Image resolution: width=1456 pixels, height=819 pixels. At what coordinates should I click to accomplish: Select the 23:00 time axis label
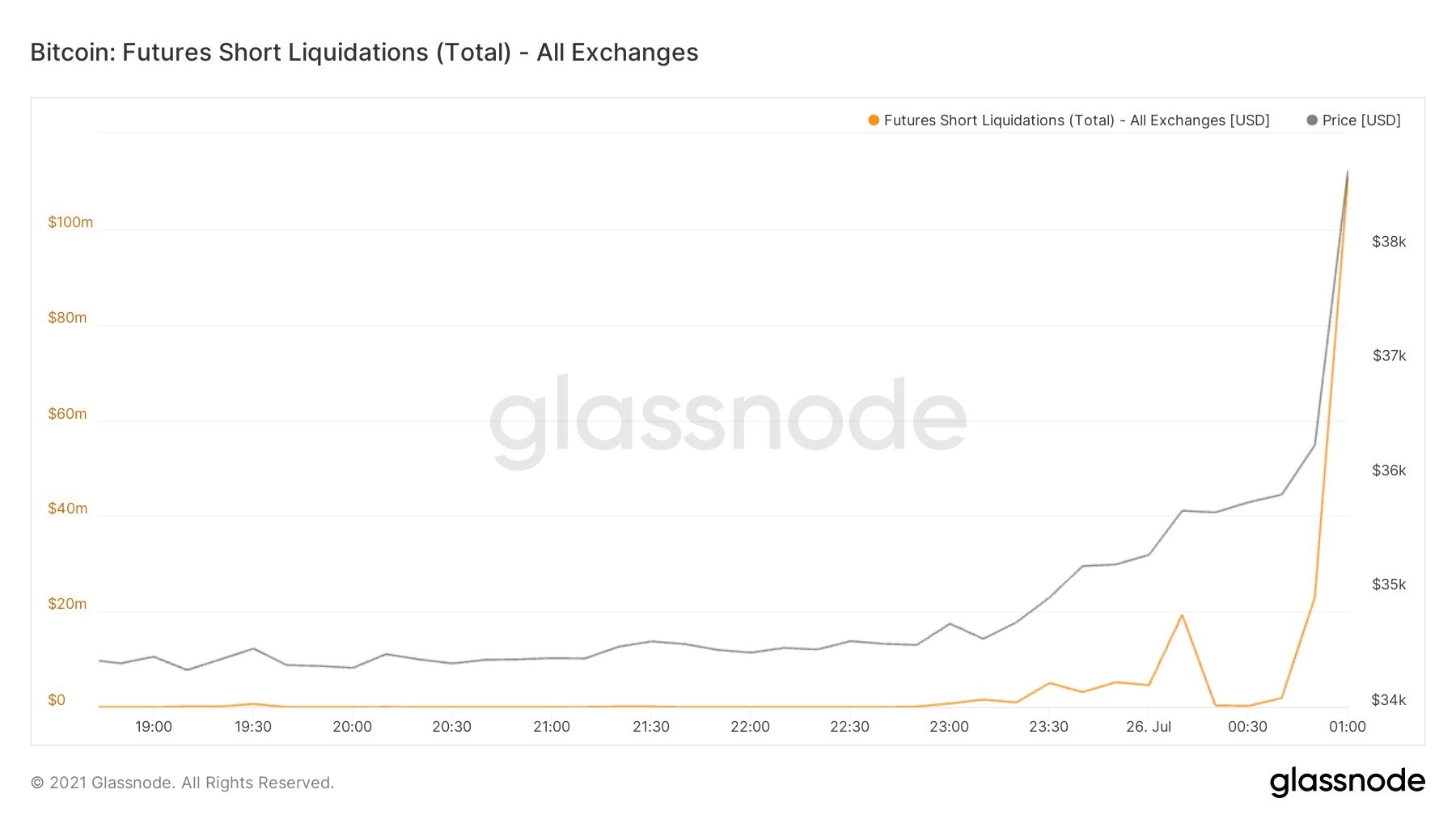[x=949, y=727]
